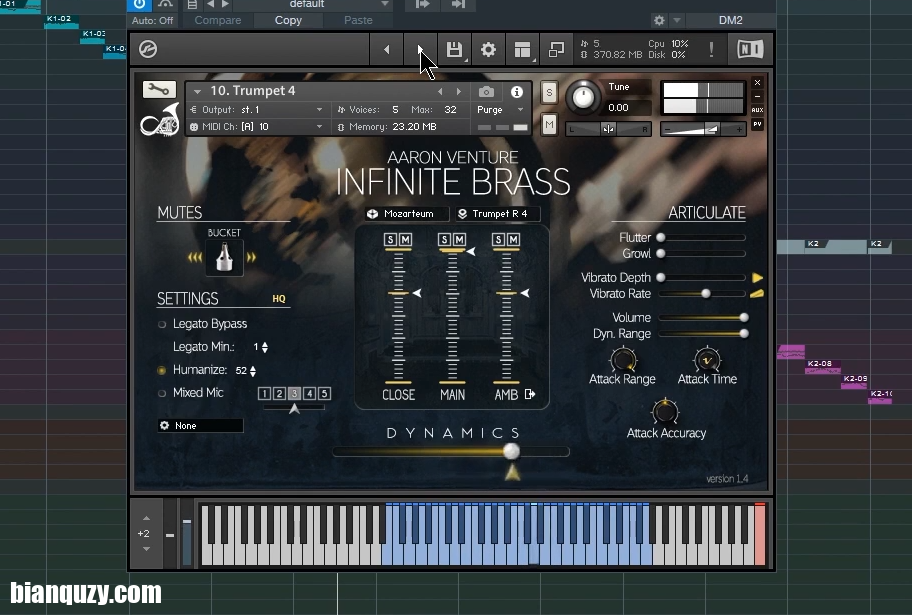
Task: Click the save disk icon in Kontakt header
Action: pyautogui.click(x=455, y=49)
